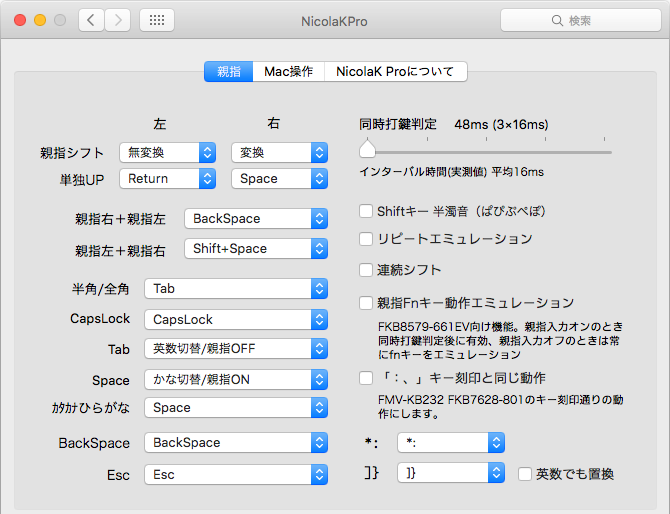Screen dimensions: 670x514
Task: Open the *: key replacement dropdown
Action: click(x=451, y=443)
